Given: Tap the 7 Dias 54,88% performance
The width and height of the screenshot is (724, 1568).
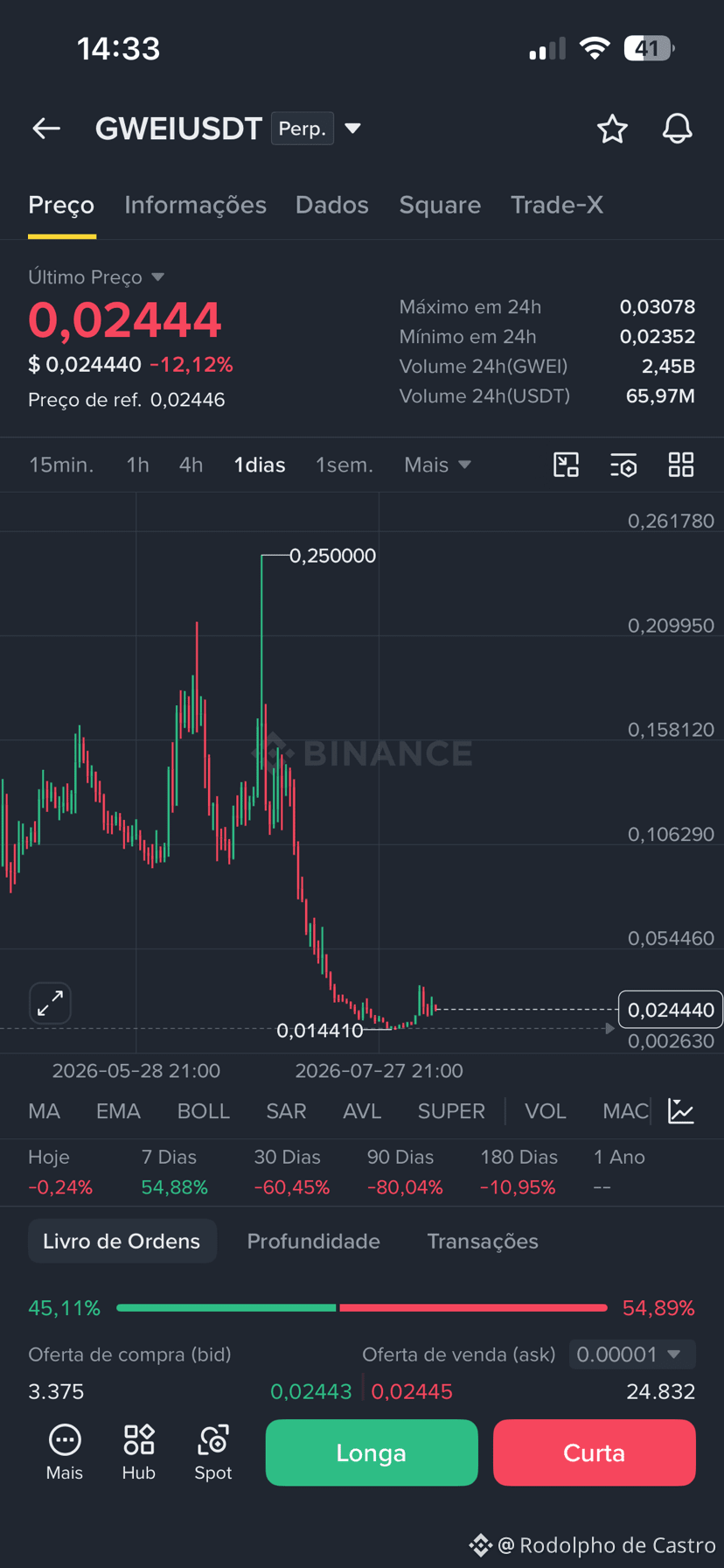Looking at the screenshot, I should (174, 1172).
